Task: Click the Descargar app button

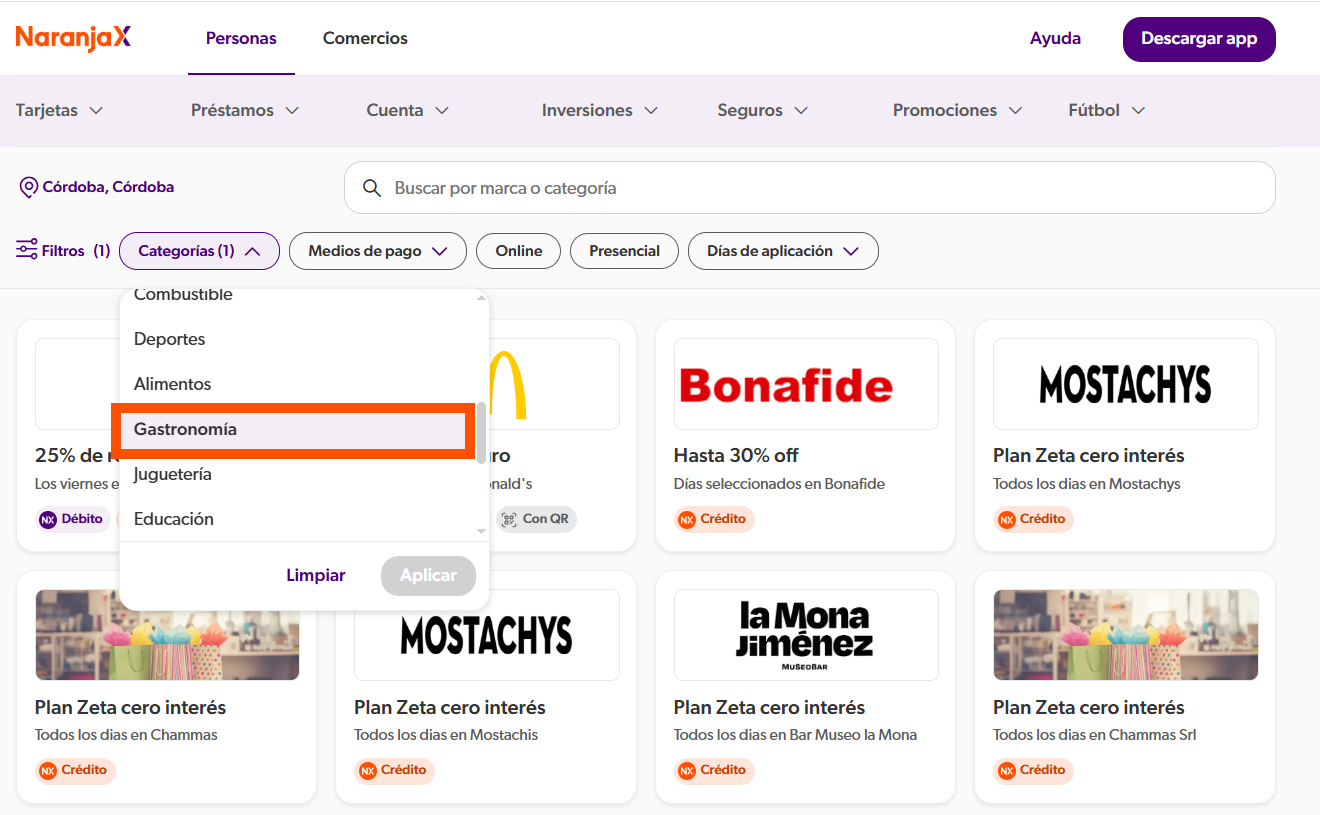Action: pyautogui.click(x=1198, y=39)
